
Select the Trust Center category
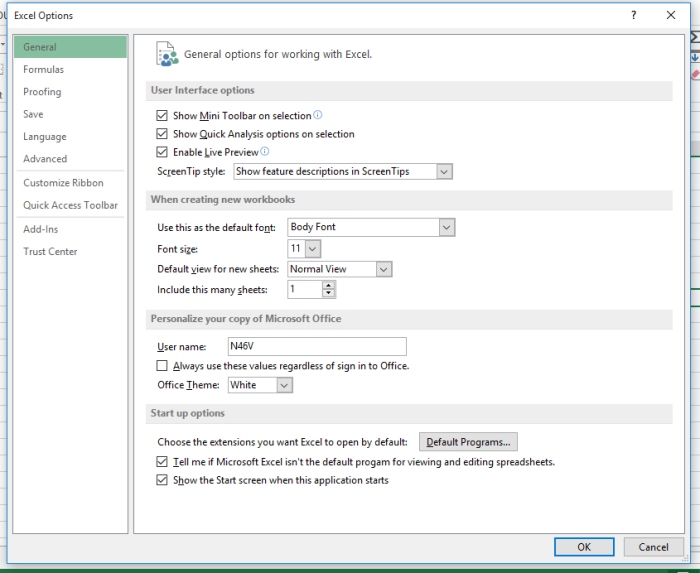(50, 252)
